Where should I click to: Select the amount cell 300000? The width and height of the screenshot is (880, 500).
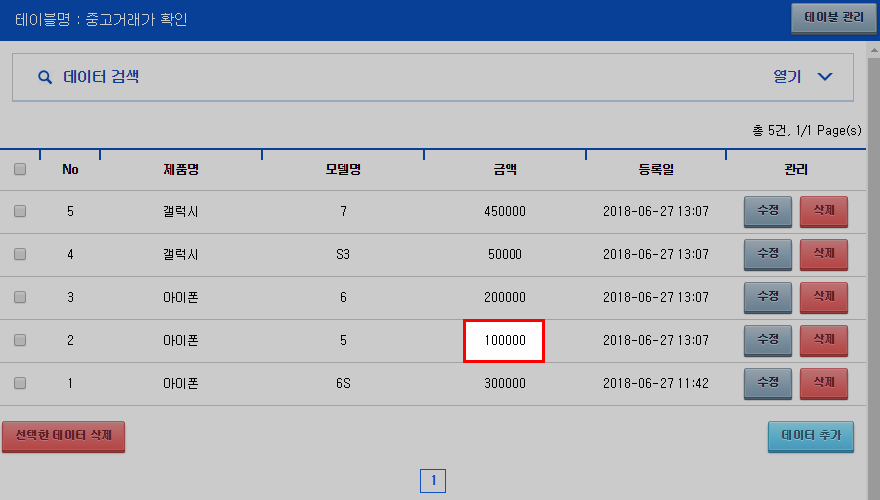505,383
